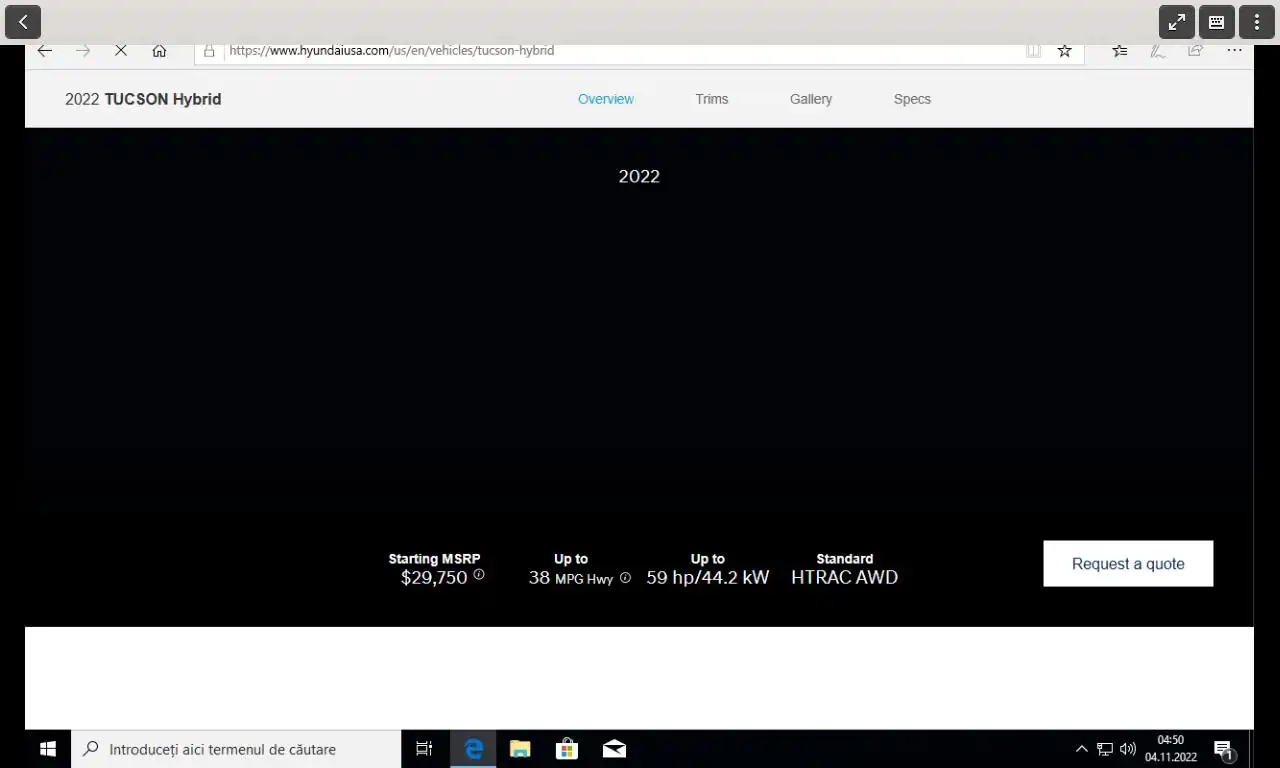The height and width of the screenshot is (768, 1280).
Task: Click the share page icon
Action: (1196, 50)
